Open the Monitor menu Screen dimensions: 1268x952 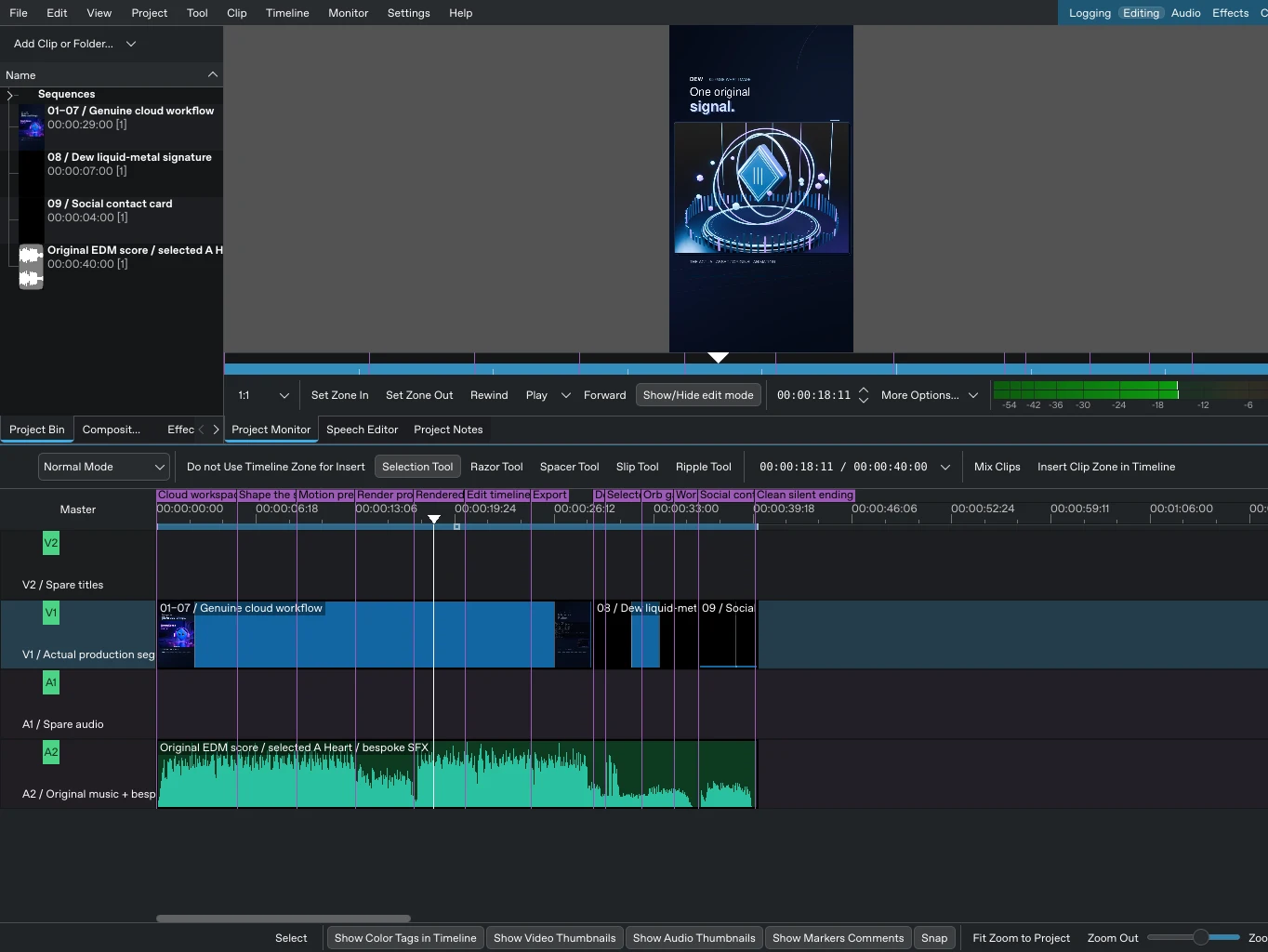point(349,13)
